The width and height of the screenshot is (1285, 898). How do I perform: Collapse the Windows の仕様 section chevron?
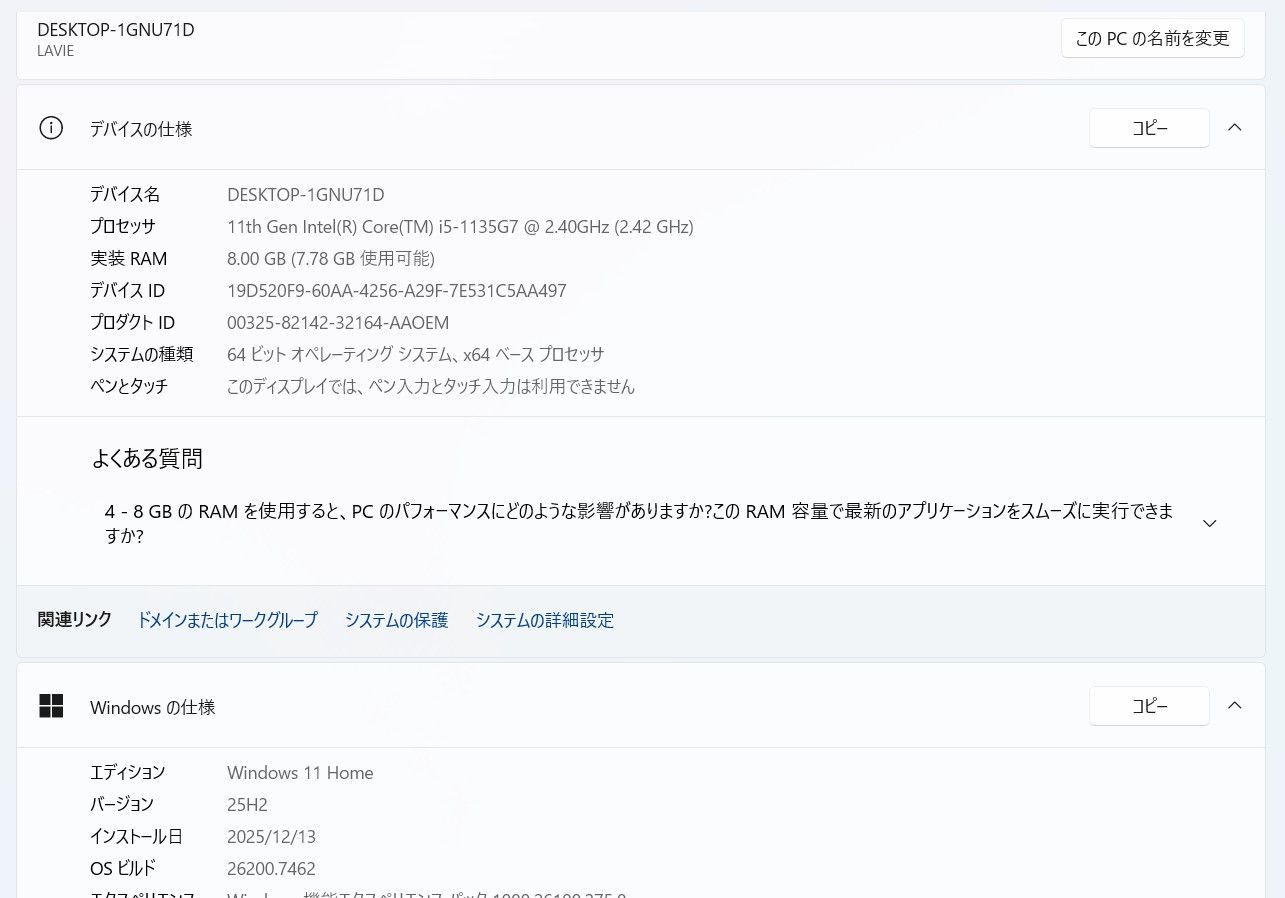pos(1235,706)
